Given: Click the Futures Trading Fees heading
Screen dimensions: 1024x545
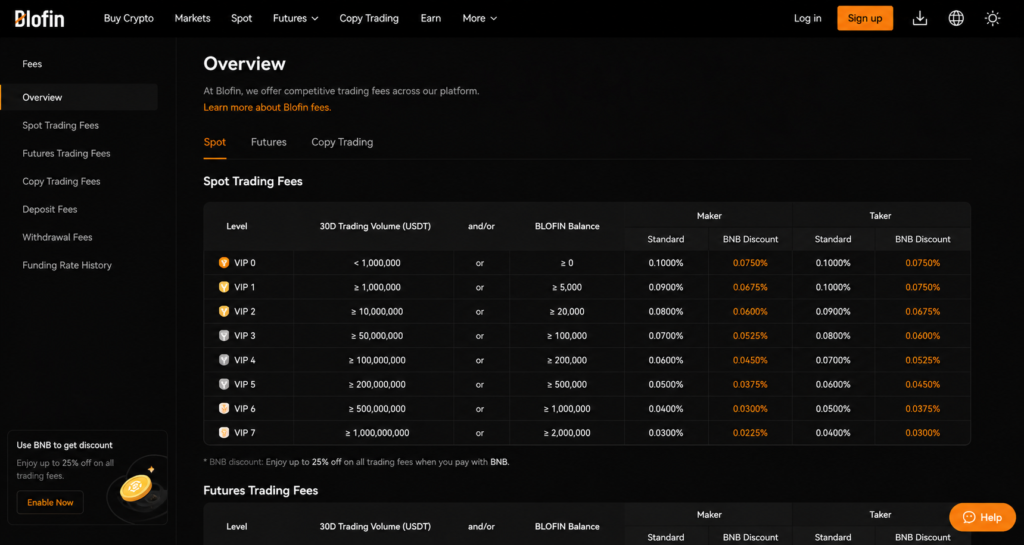Looking at the screenshot, I should 261,490.
